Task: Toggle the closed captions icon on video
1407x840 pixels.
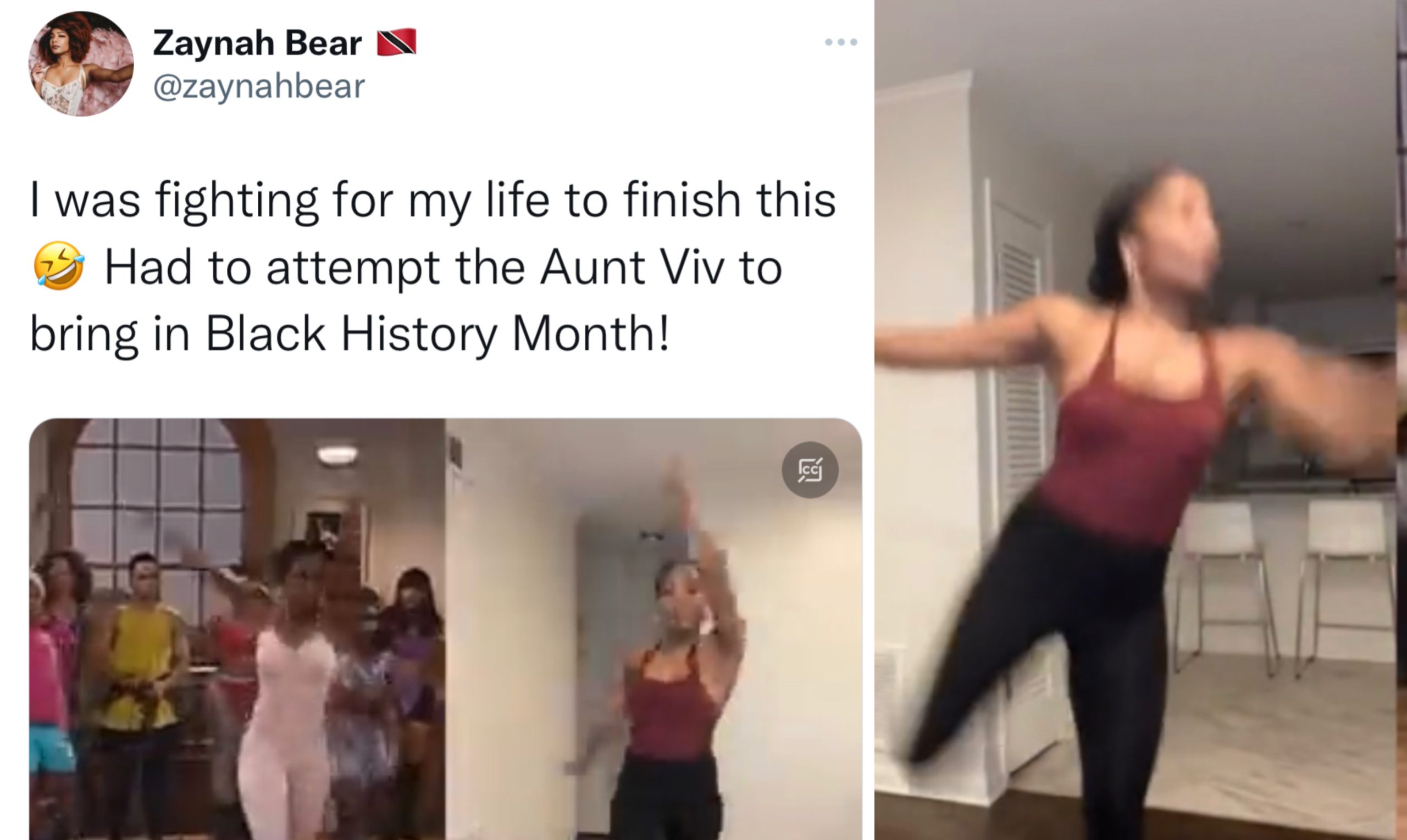Action: click(810, 470)
